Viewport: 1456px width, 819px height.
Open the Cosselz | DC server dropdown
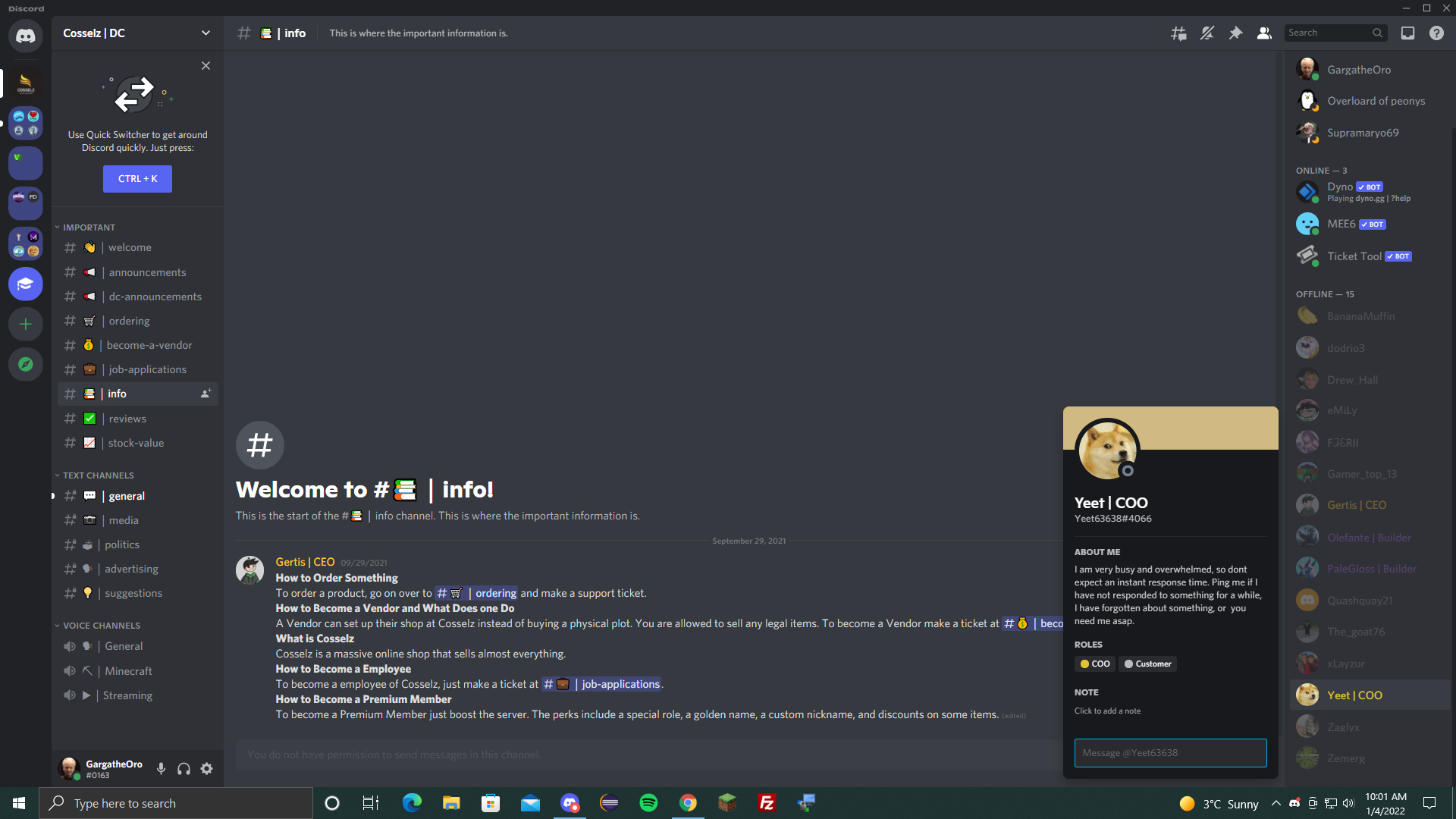(x=137, y=33)
